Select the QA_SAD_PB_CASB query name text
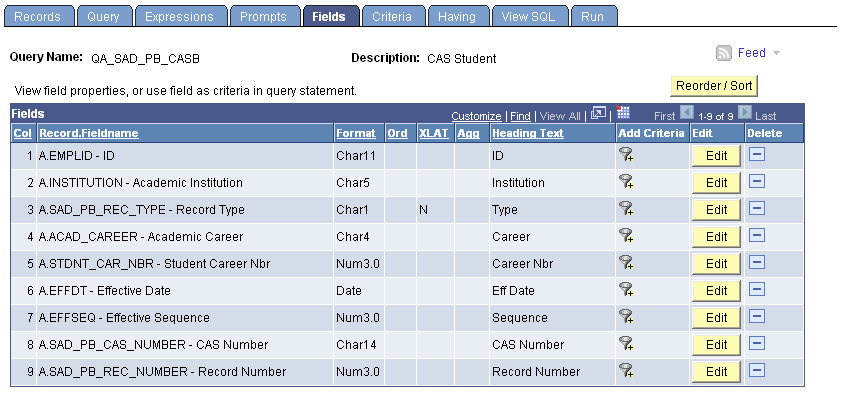Image resolution: width=844 pixels, height=396 pixels. 145,59
